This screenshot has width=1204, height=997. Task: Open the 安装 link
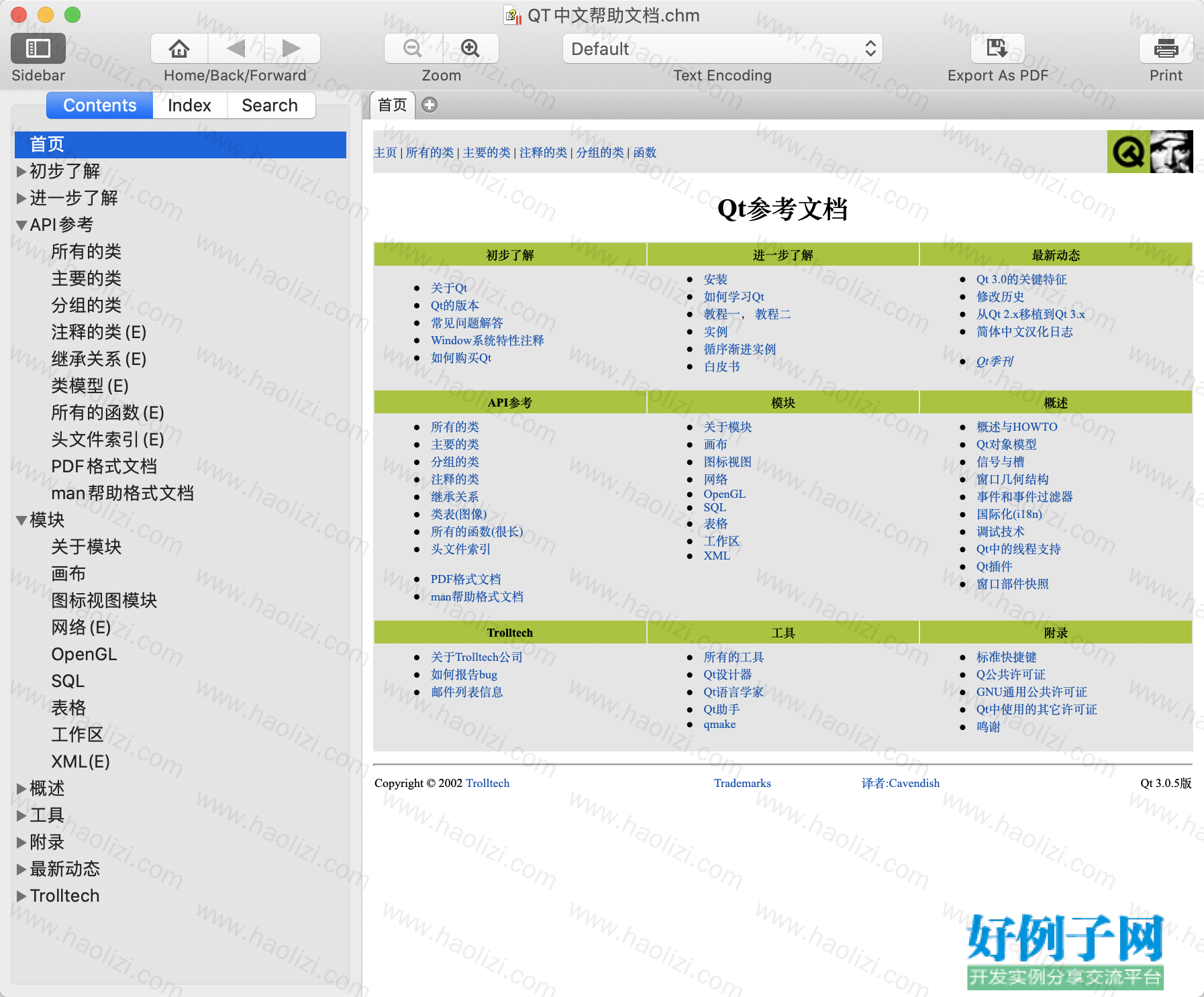click(x=715, y=279)
